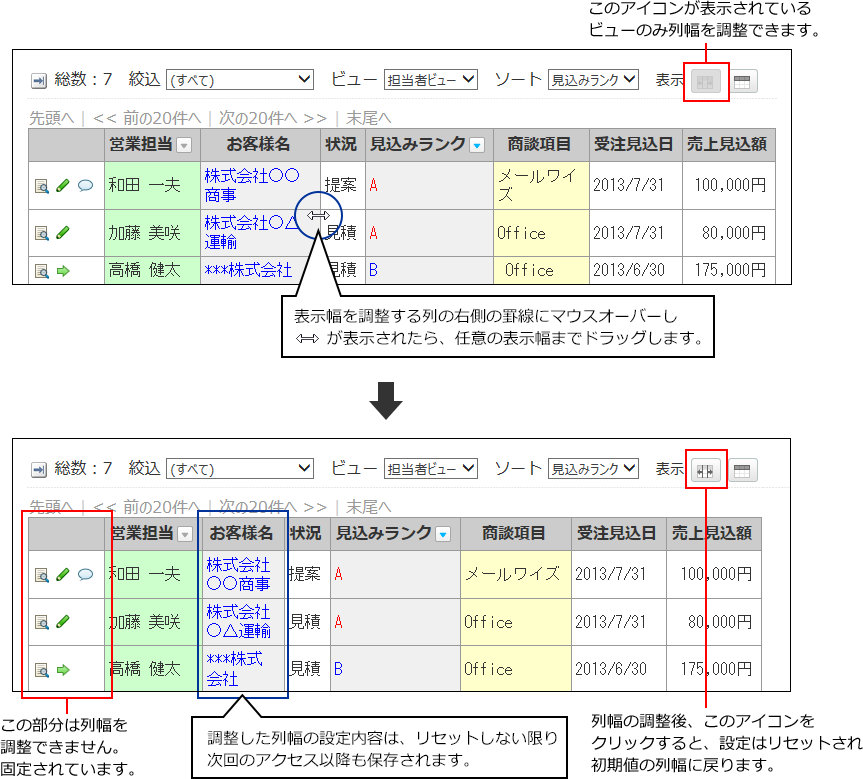Click pencil edit icon for 加藤 美咲 row, lower table
This screenshot has width=863, height=779.
click(x=63, y=622)
